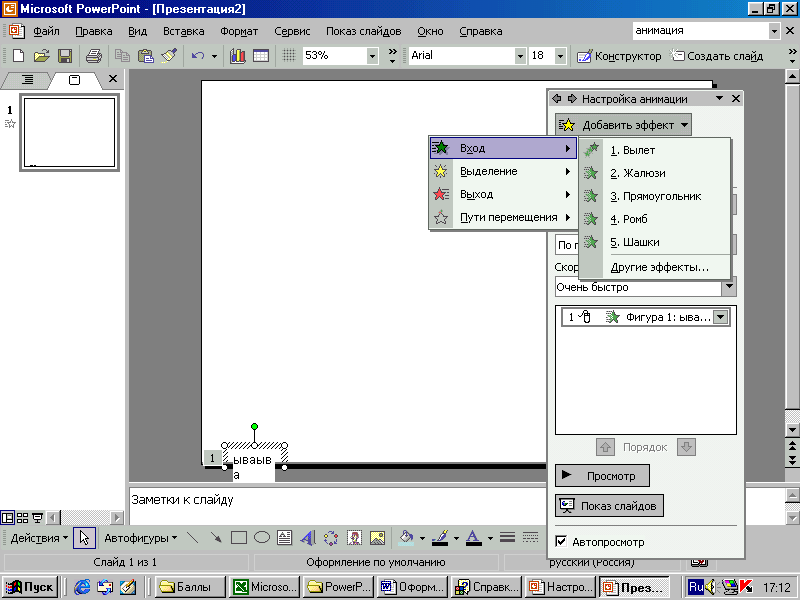Create a new presentation with the blank page icon
800x600 pixels.
(18, 55)
